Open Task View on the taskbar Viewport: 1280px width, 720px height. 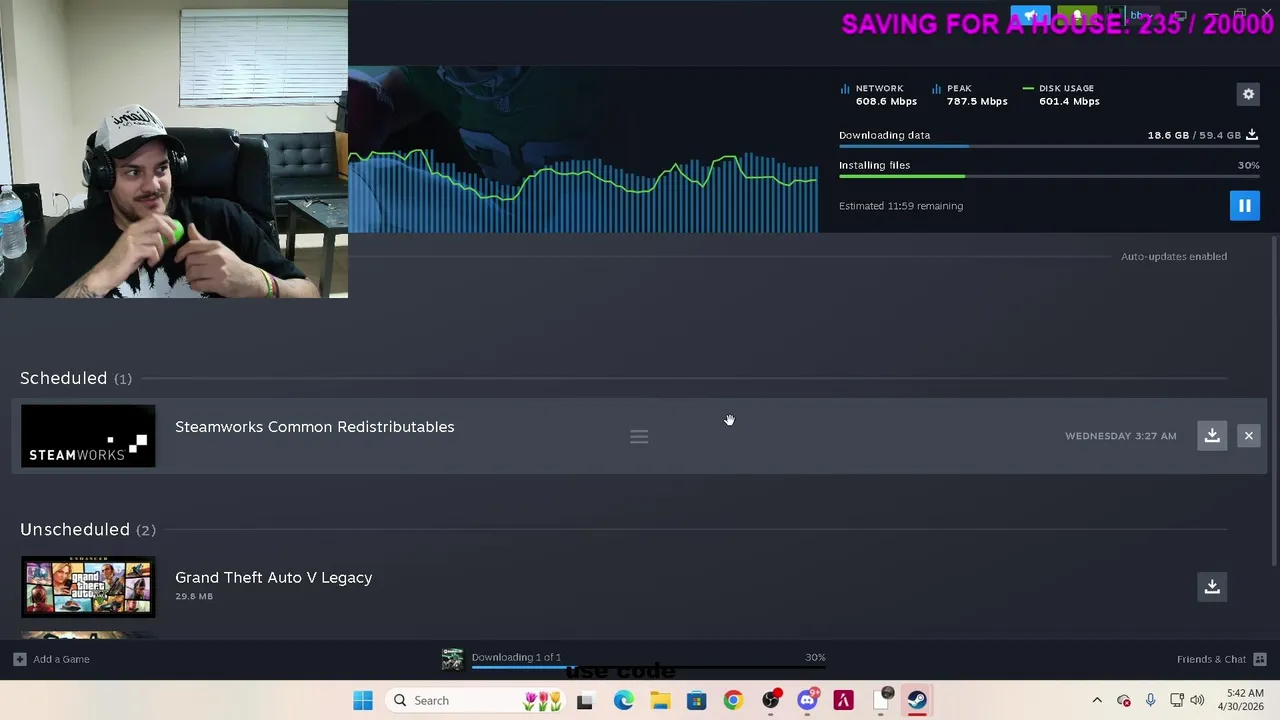pyautogui.click(x=585, y=701)
